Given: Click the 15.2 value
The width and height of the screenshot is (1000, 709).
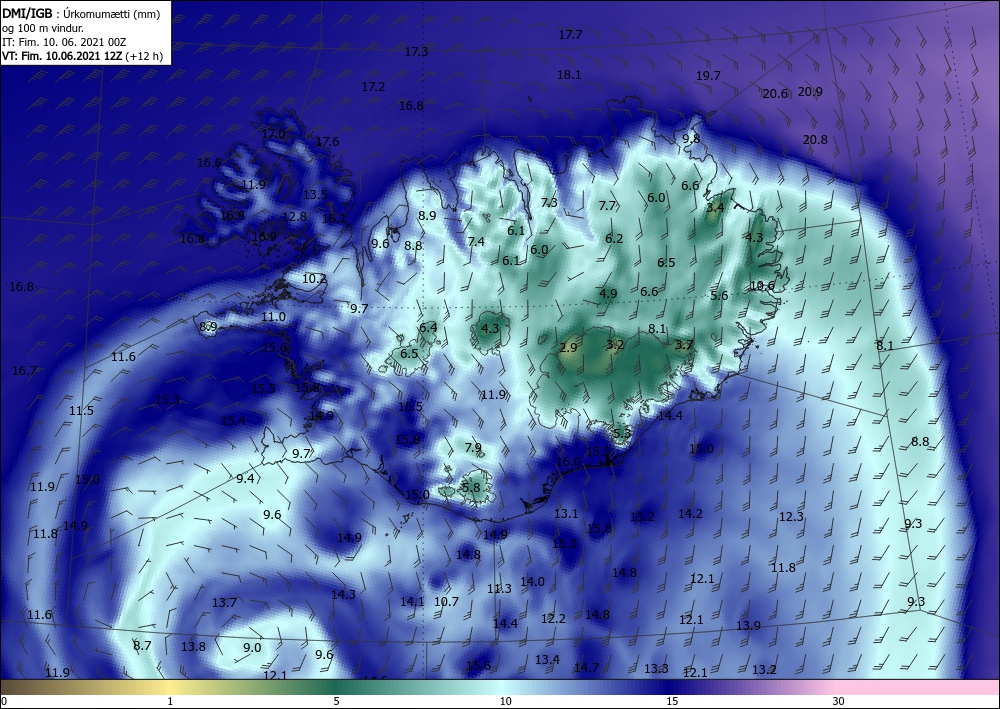Looking at the screenshot, I should [x=642, y=516].
